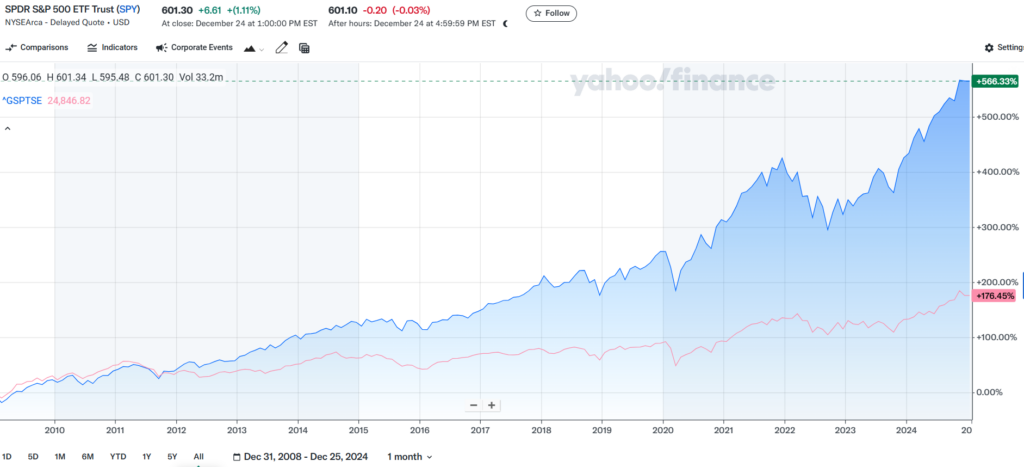Zoom in with the plus button
The image size is (1024, 467).
tap(492, 405)
